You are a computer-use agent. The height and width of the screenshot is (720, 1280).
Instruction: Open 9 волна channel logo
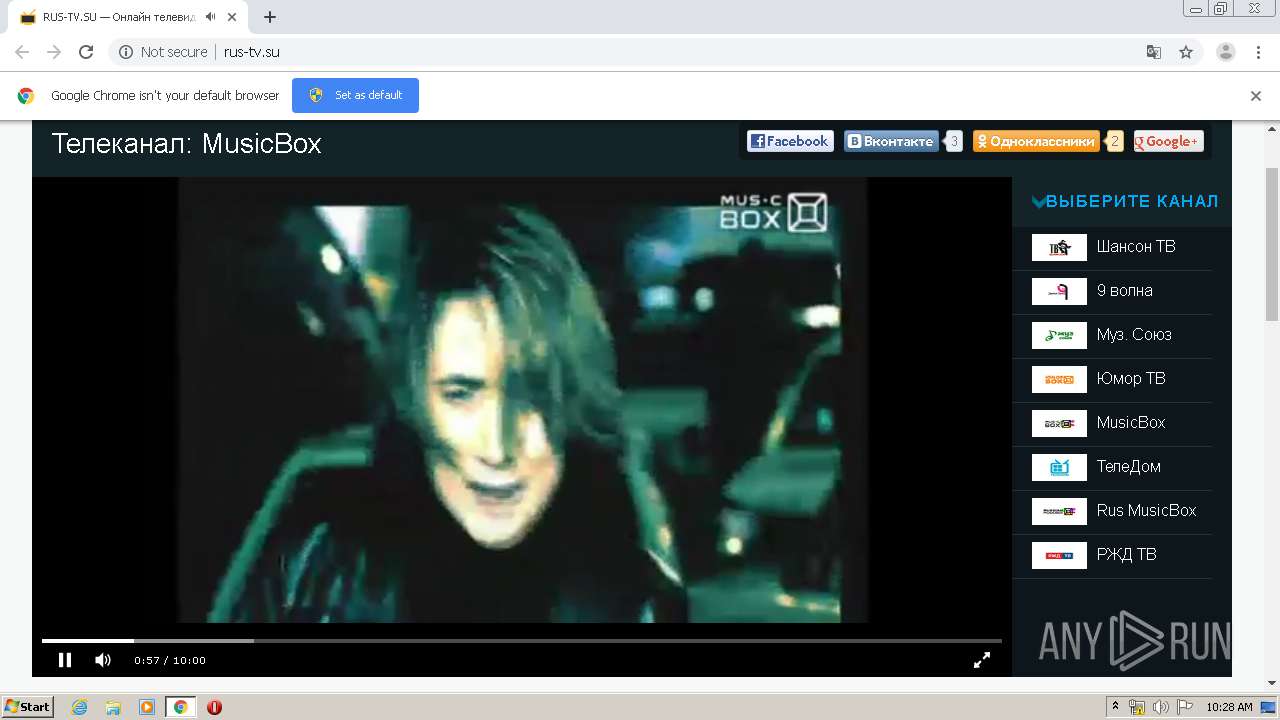click(x=1059, y=291)
